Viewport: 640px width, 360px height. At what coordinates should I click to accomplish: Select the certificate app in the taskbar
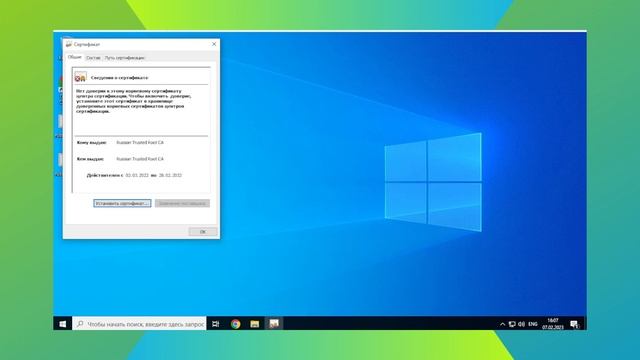pos(274,324)
